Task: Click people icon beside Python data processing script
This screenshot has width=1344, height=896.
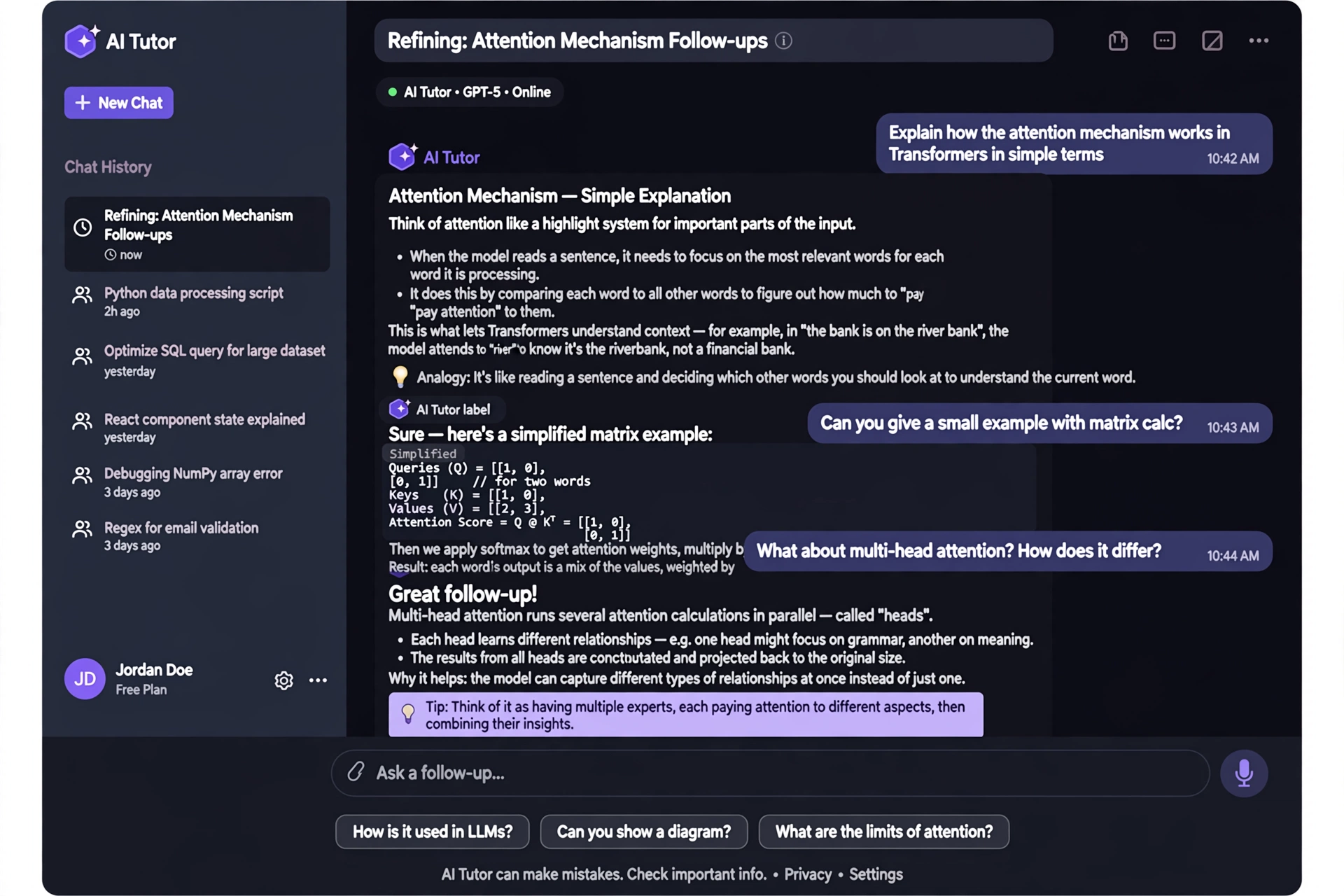Action: click(82, 295)
